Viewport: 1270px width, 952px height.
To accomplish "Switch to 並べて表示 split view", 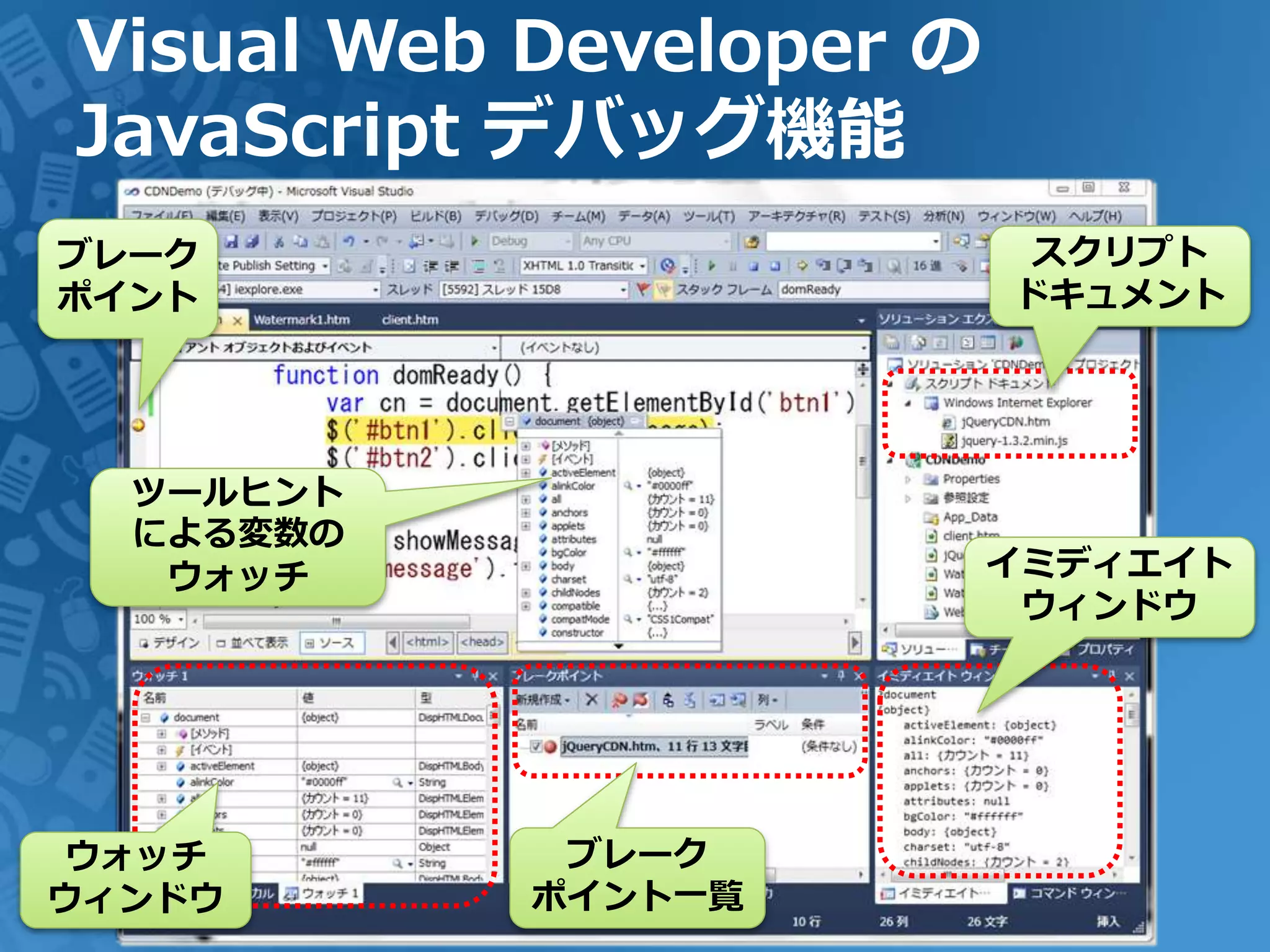I will click(x=251, y=643).
